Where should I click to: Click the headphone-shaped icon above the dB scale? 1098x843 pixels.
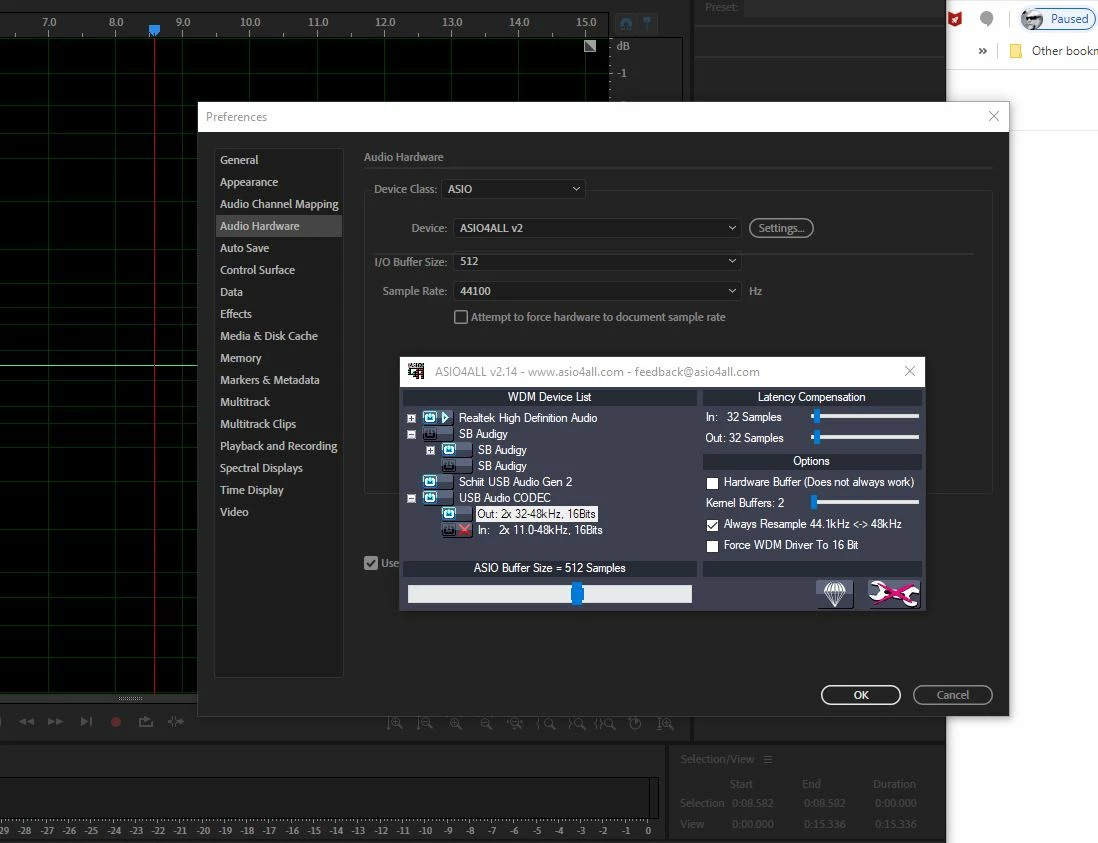pyautogui.click(x=626, y=24)
